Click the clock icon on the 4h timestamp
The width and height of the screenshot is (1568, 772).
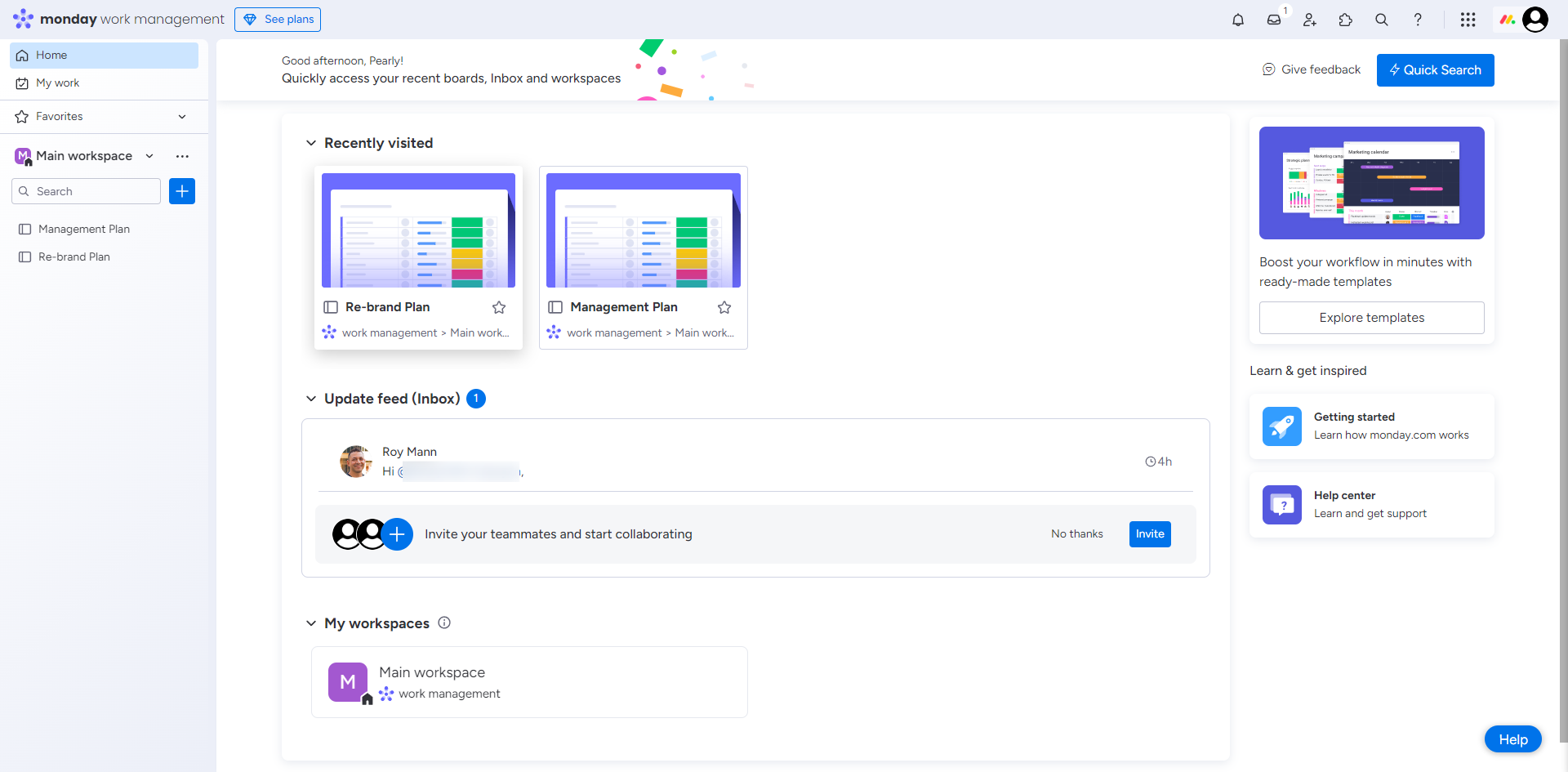(x=1151, y=462)
